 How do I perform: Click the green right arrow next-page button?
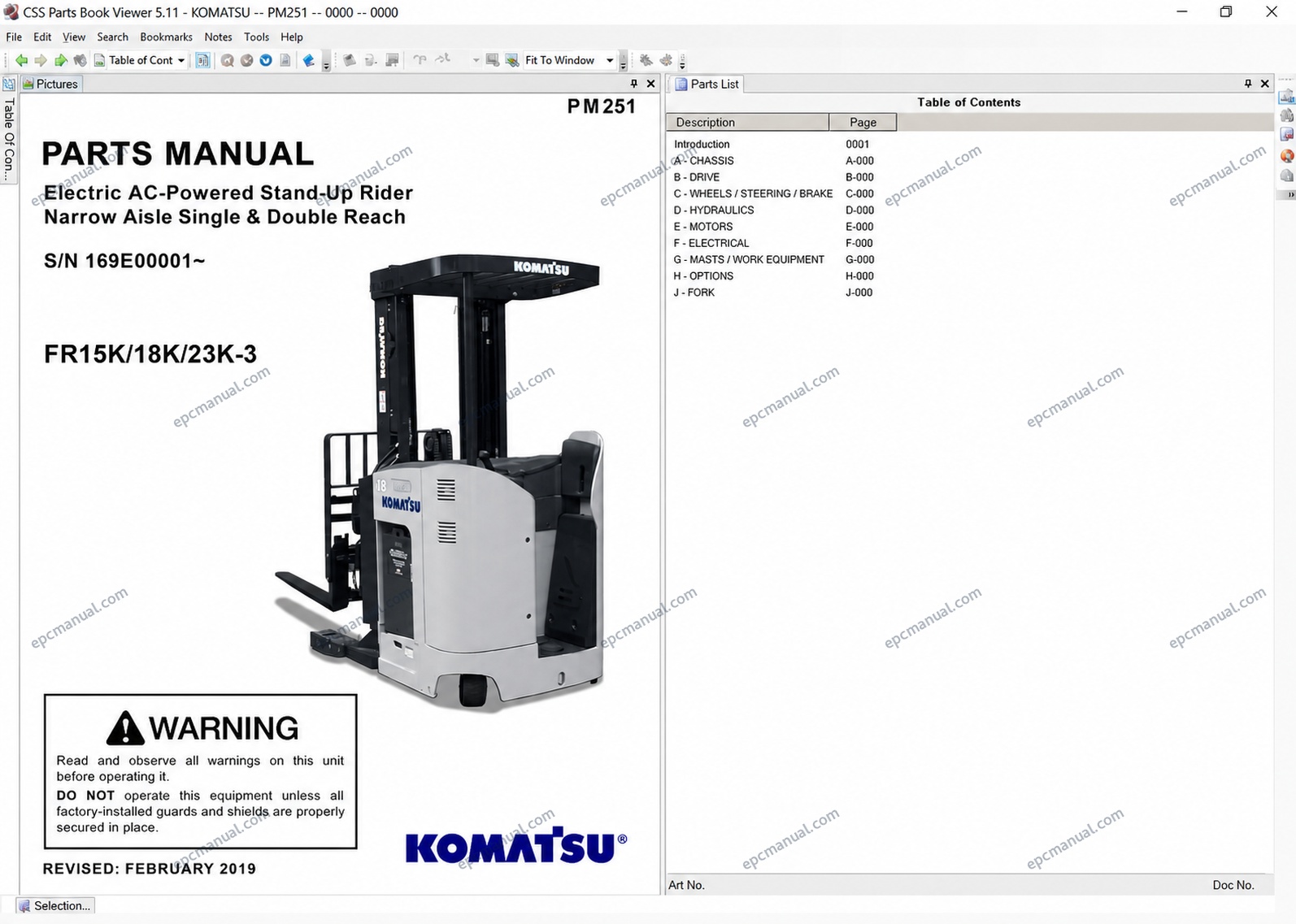click(x=60, y=60)
